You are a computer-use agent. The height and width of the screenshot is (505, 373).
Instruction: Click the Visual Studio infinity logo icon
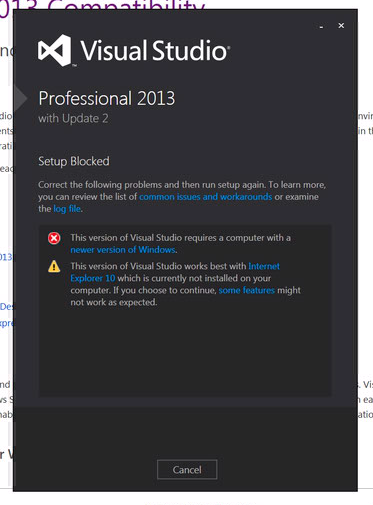(54, 50)
